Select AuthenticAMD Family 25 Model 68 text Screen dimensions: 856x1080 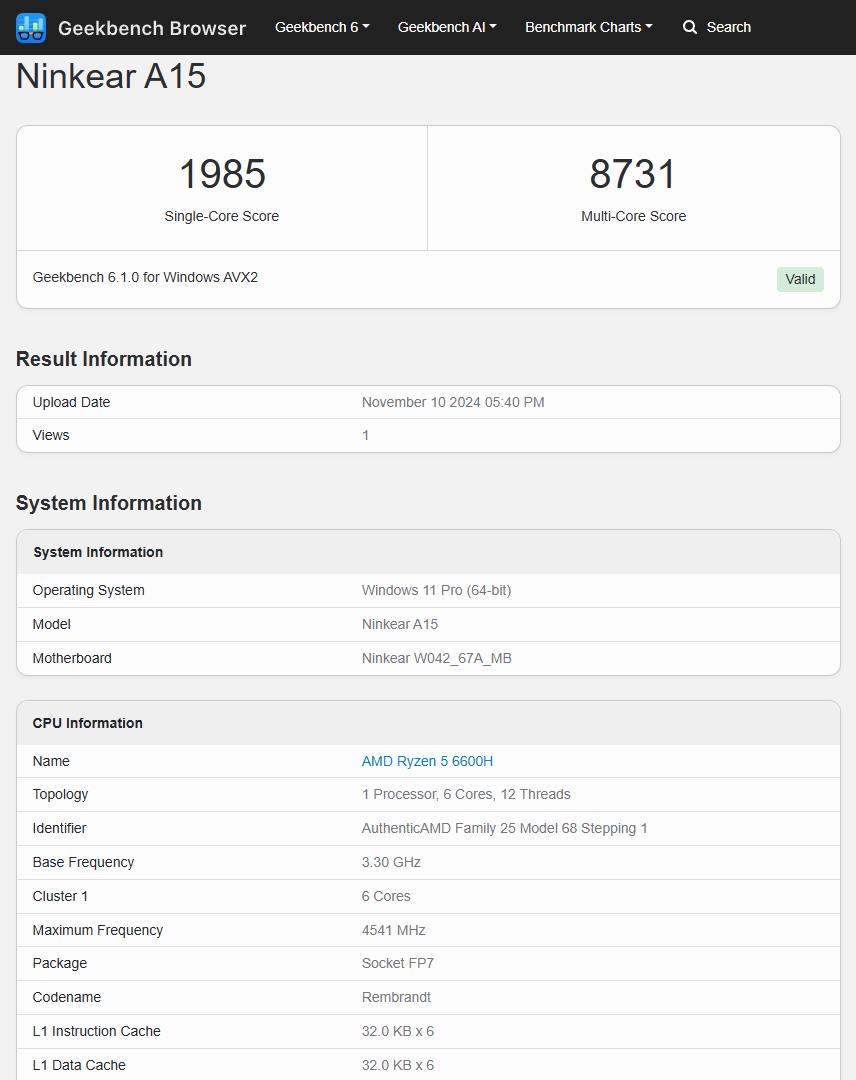coord(505,828)
